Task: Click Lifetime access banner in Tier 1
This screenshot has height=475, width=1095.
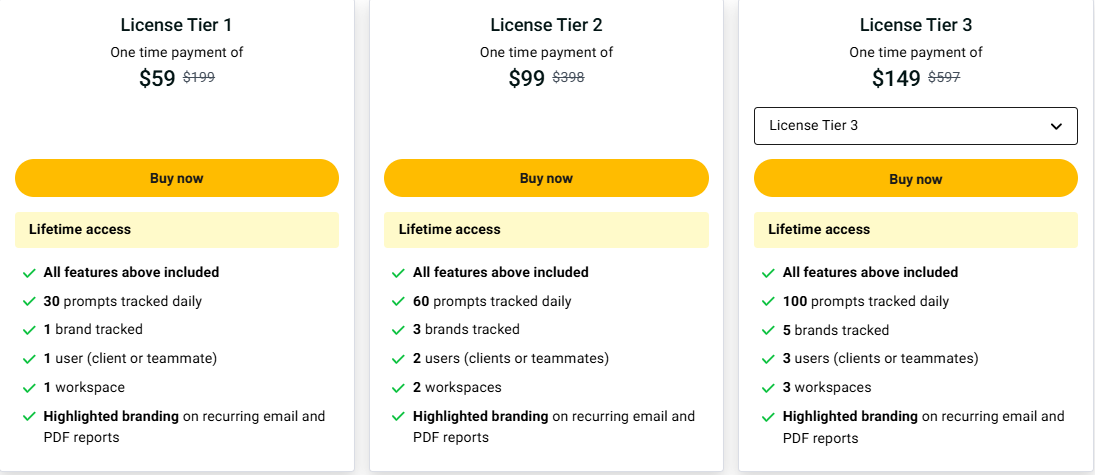Action: click(176, 229)
